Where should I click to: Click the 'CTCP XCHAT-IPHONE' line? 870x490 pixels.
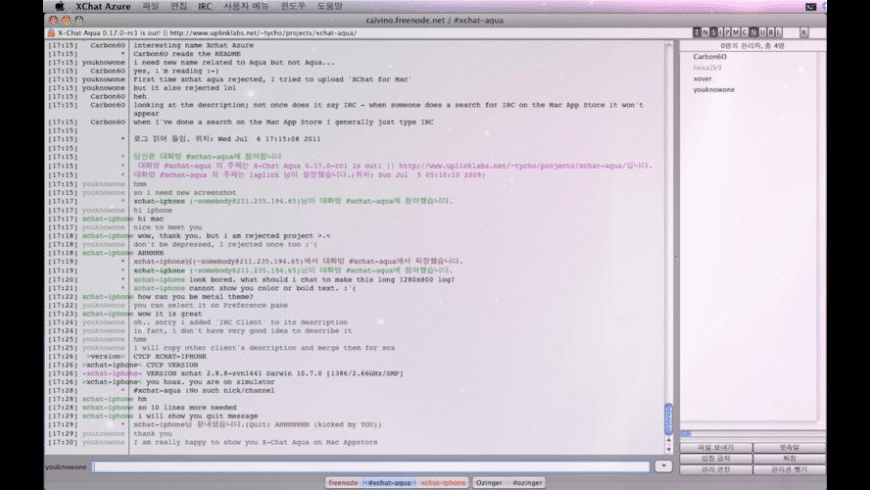point(170,356)
